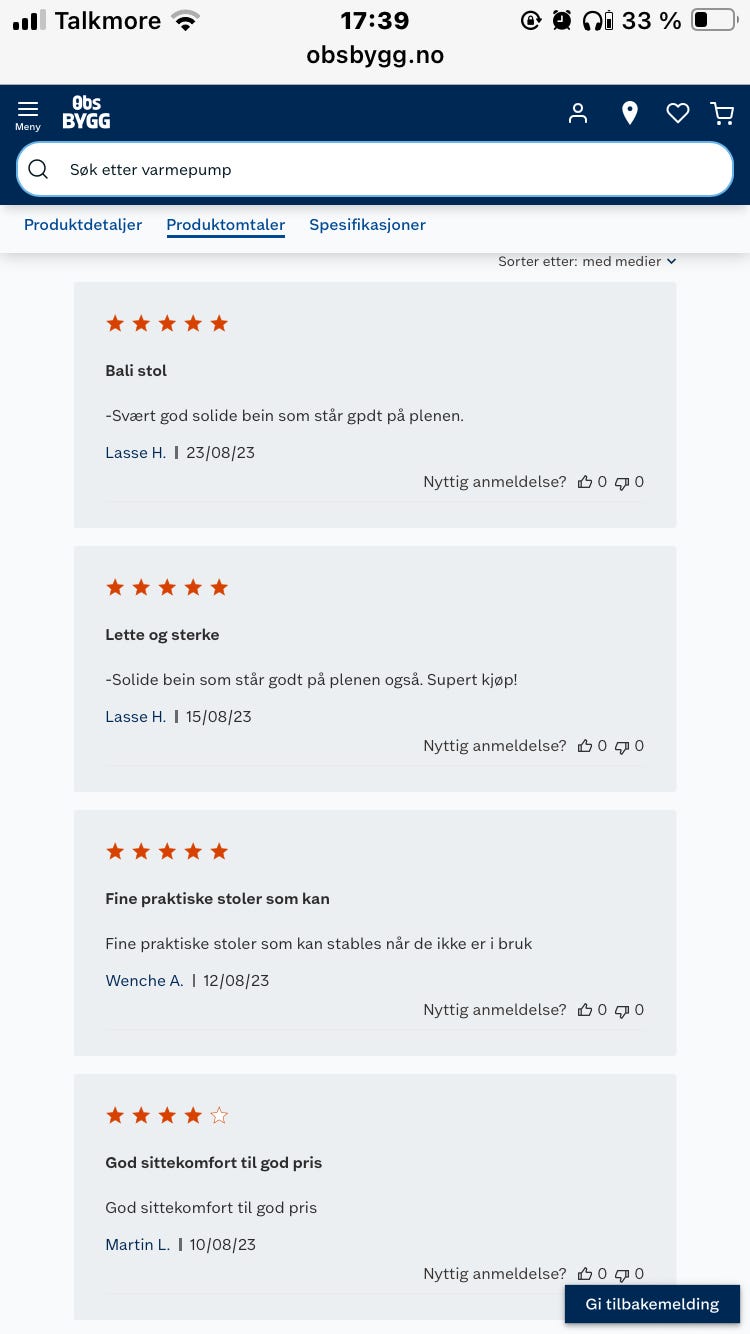This screenshot has height=1334, width=750.
Task: Expand the Sorter etter dropdown
Action: point(587,261)
